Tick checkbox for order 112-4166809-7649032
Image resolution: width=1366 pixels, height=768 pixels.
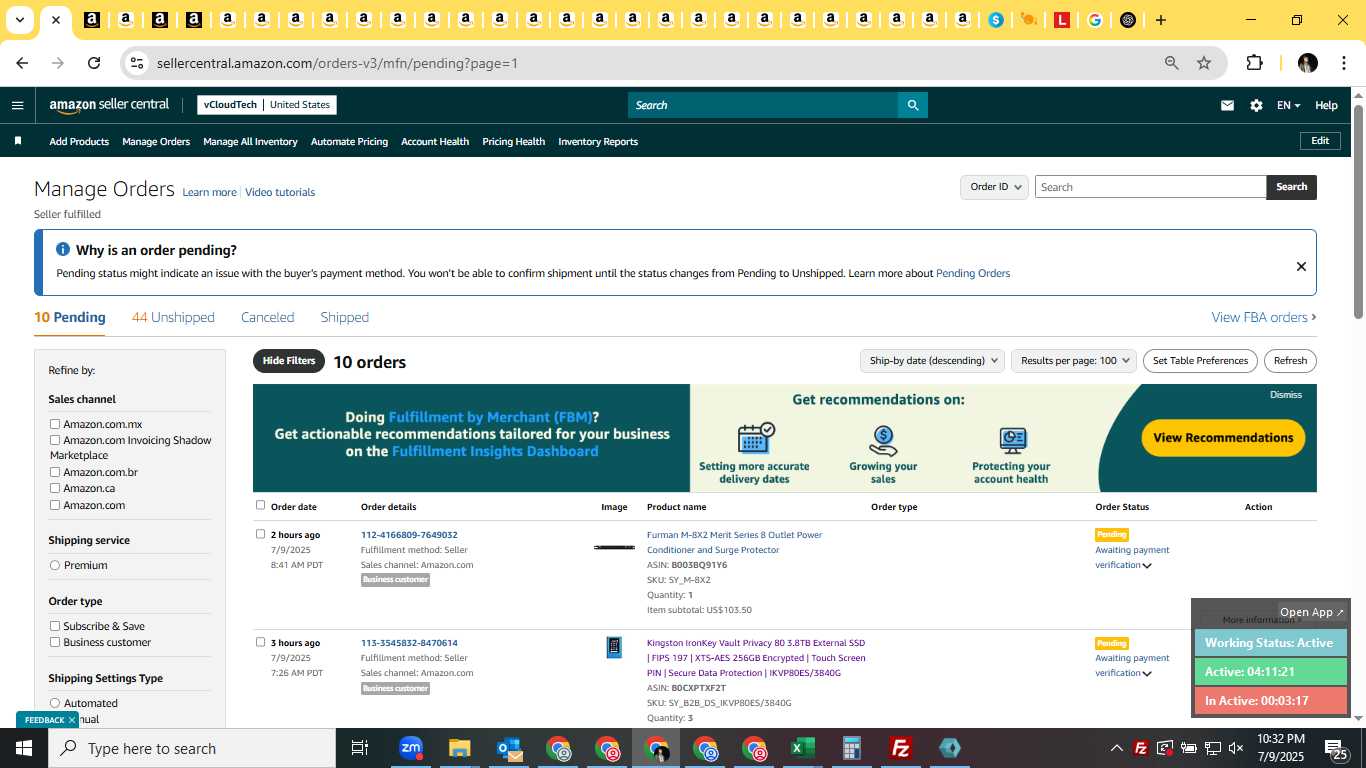[x=261, y=534]
